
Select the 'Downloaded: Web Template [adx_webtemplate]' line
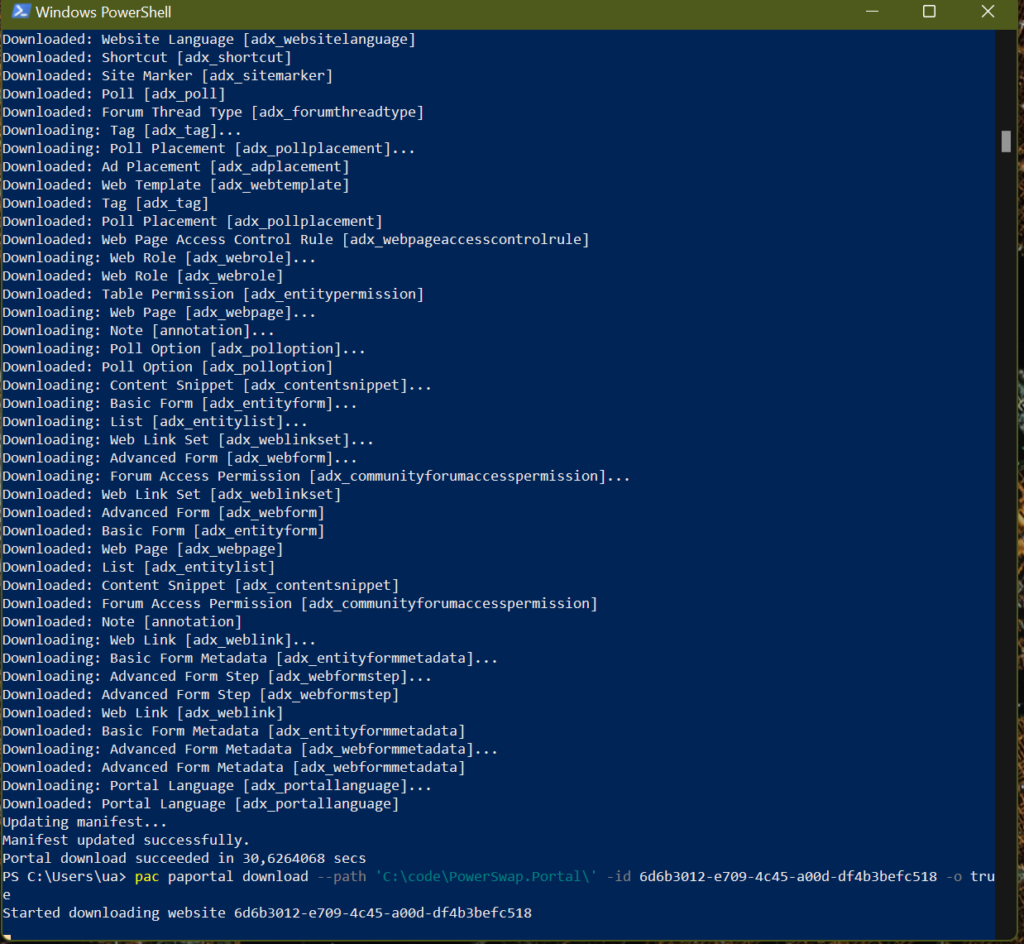tap(176, 185)
